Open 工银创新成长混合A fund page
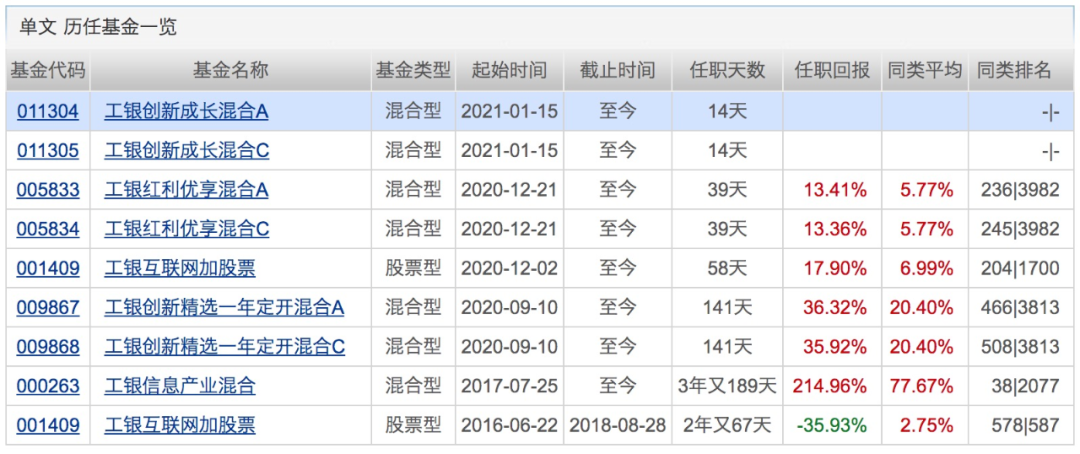 click(x=186, y=112)
